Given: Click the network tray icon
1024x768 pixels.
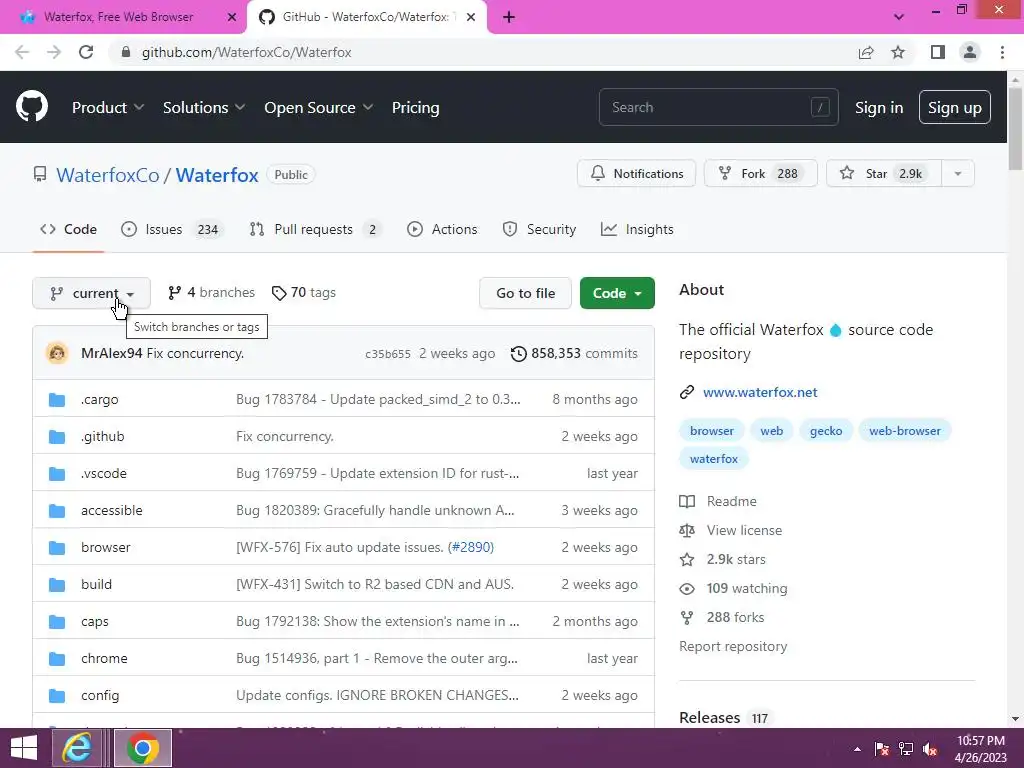Looking at the screenshot, I should tap(906, 749).
